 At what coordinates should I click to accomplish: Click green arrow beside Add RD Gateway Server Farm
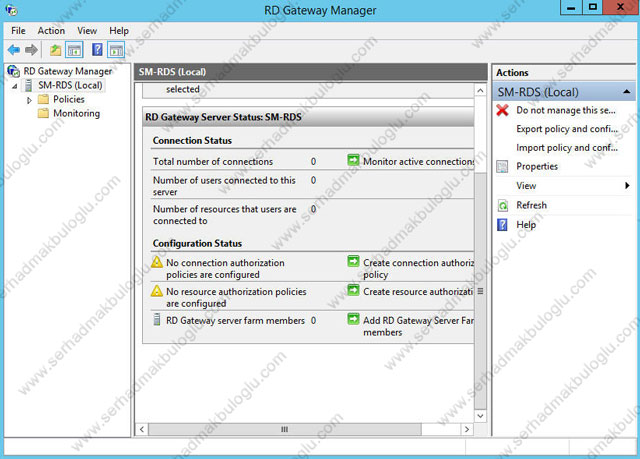tap(353, 319)
